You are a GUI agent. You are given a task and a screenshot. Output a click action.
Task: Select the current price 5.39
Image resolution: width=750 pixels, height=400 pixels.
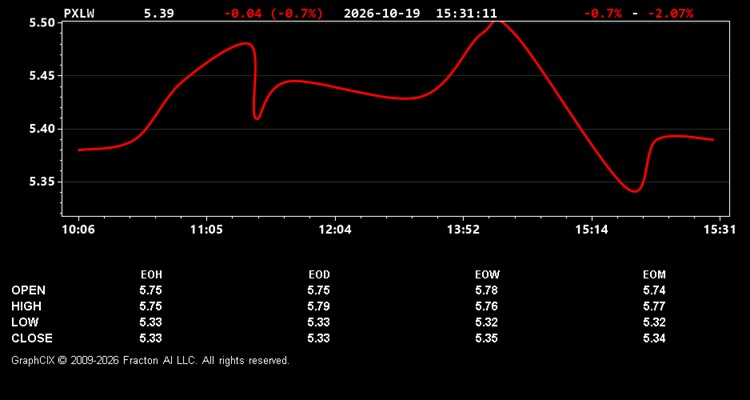[159, 13]
